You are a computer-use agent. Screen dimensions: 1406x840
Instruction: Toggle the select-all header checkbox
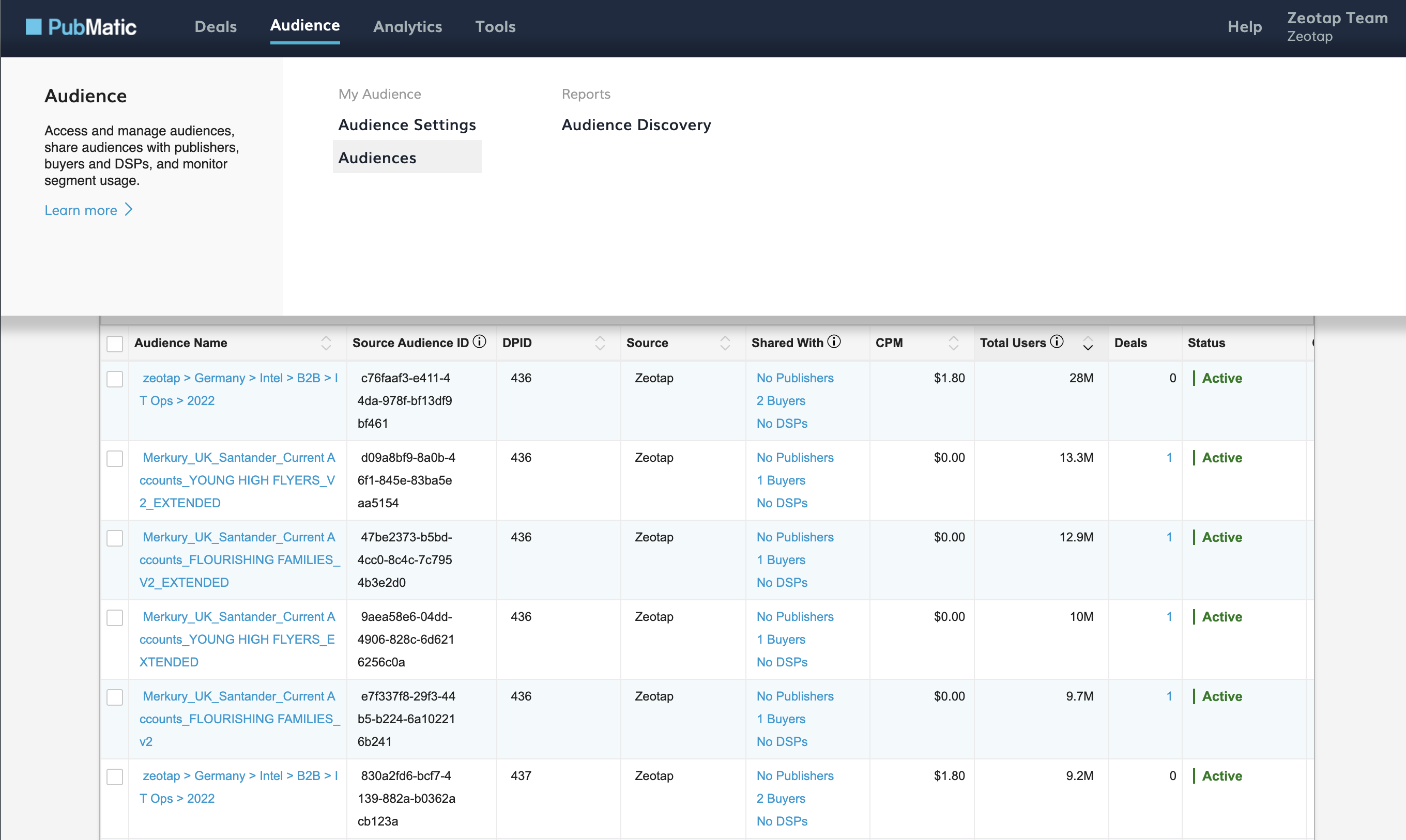(115, 344)
